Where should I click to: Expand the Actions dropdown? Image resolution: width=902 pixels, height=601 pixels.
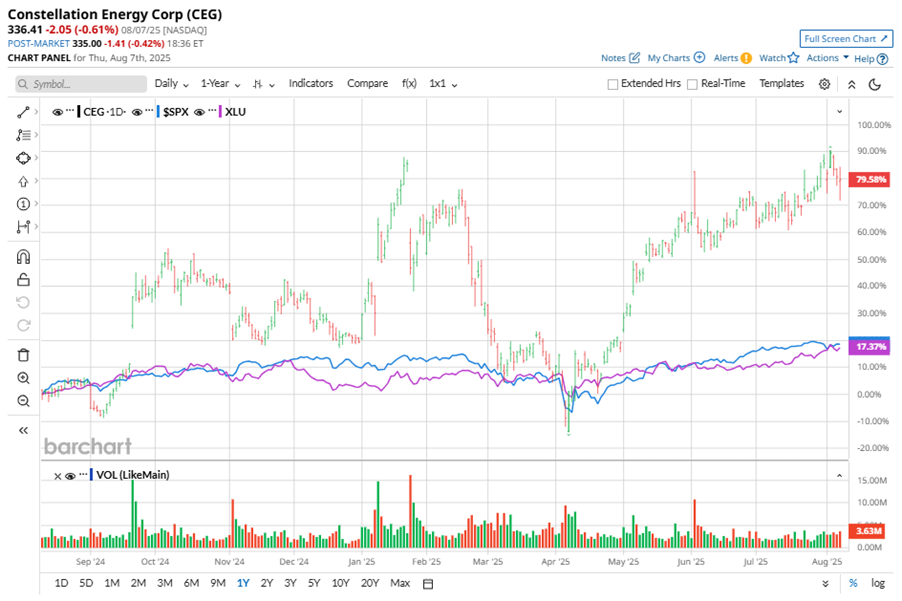[827, 58]
